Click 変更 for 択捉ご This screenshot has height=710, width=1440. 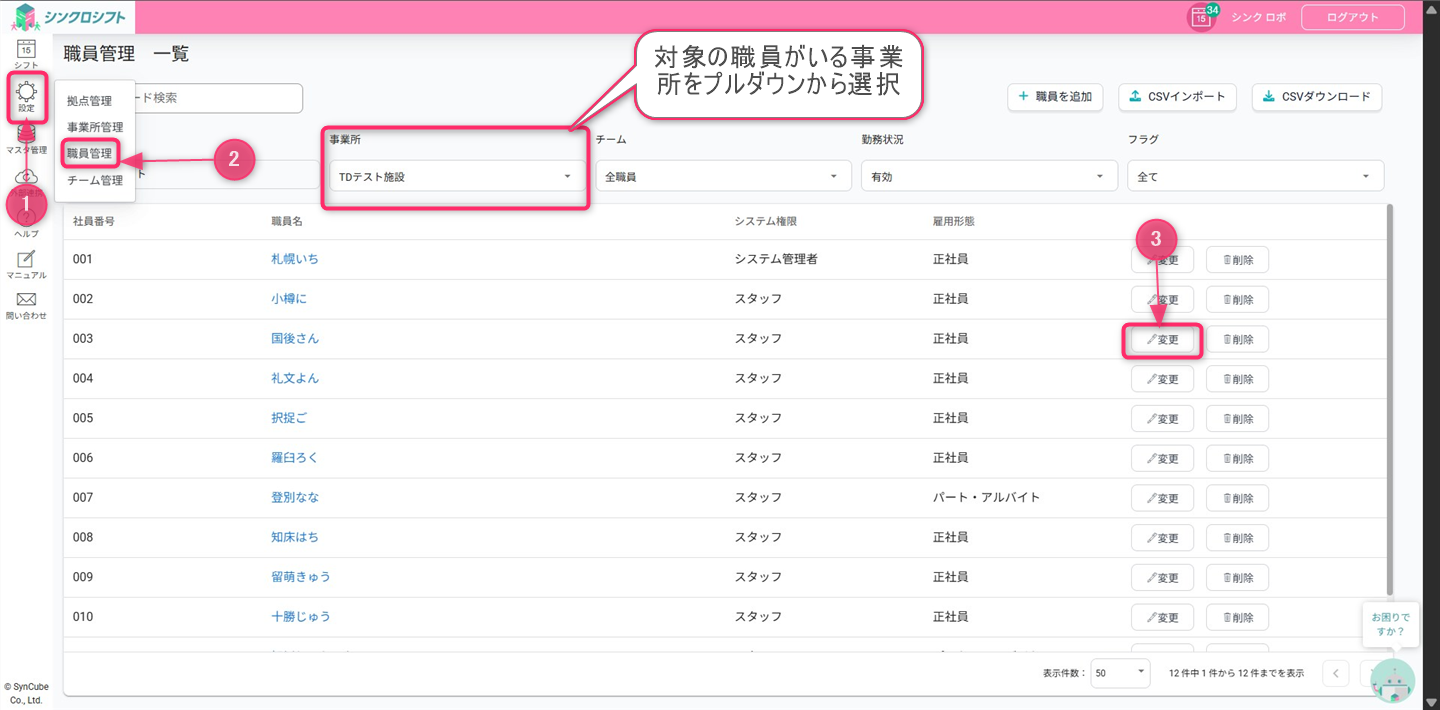[x=1162, y=419]
